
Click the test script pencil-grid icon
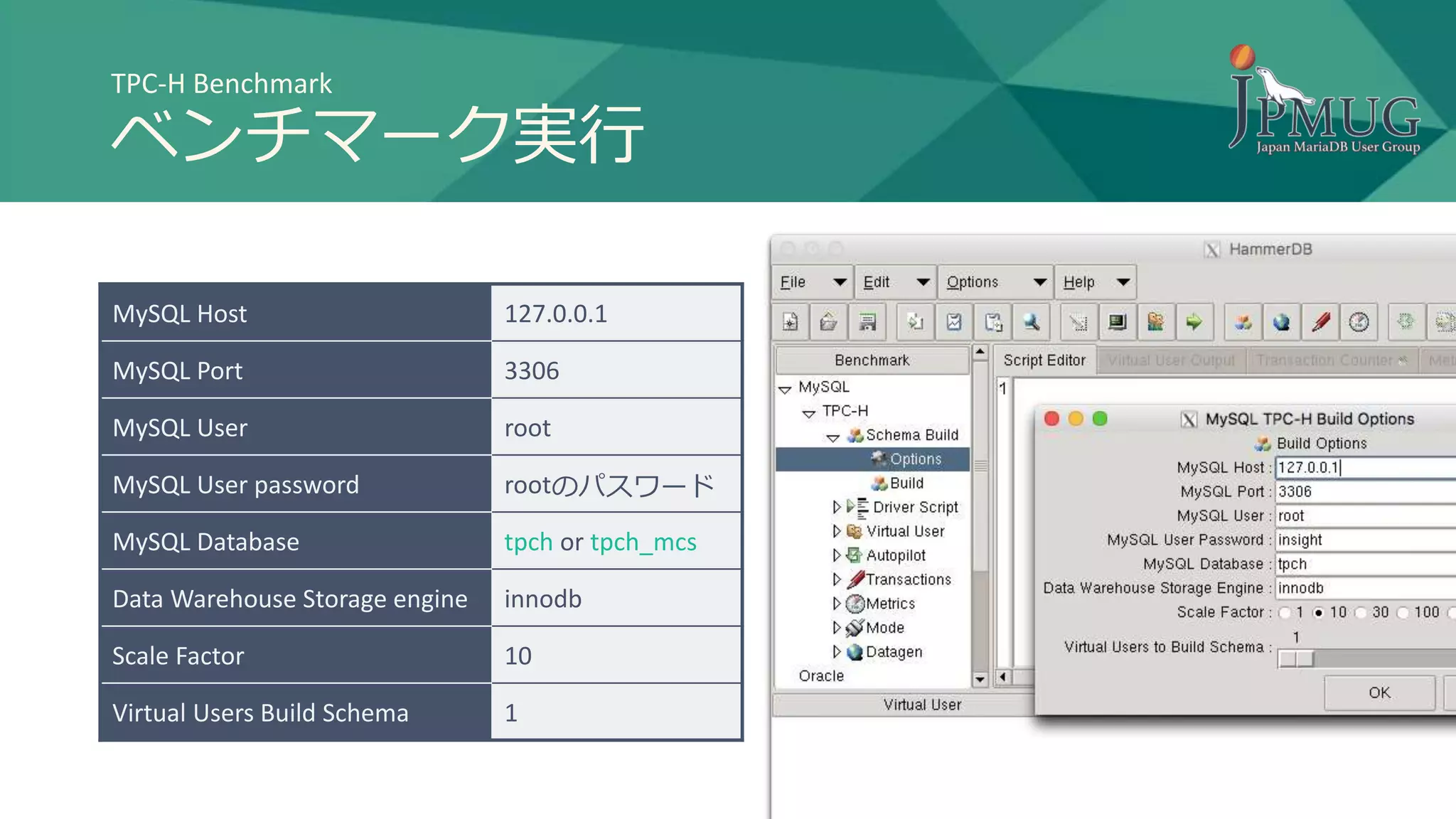click(1078, 322)
